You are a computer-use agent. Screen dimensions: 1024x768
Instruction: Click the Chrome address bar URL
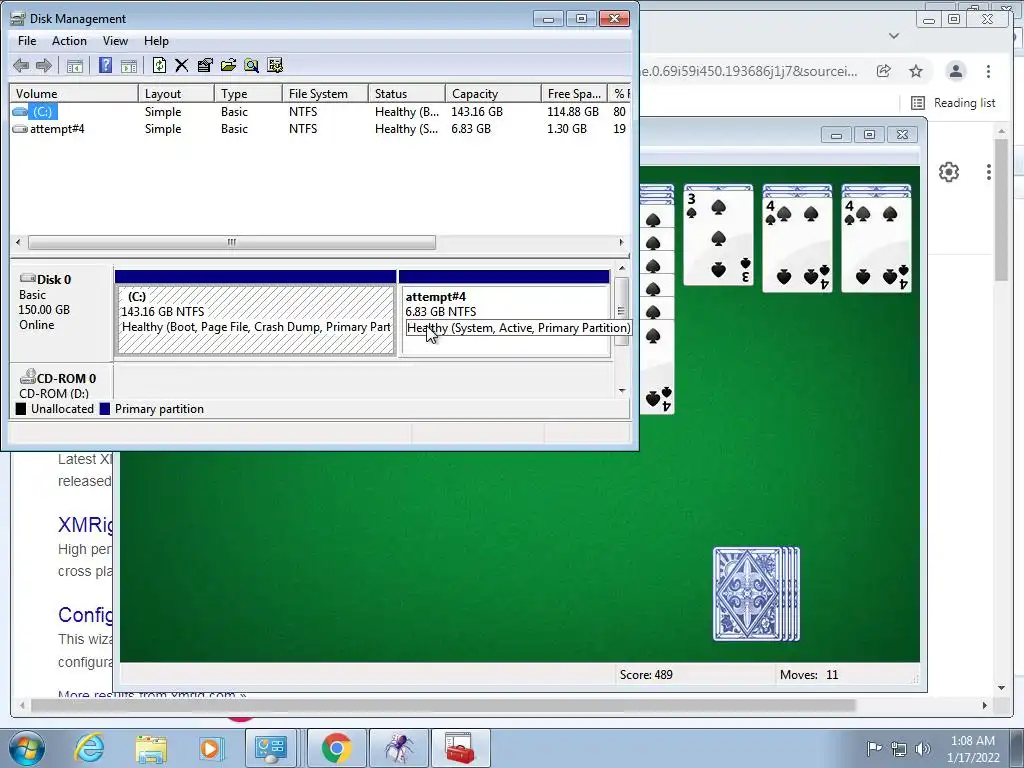tap(750, 71)
